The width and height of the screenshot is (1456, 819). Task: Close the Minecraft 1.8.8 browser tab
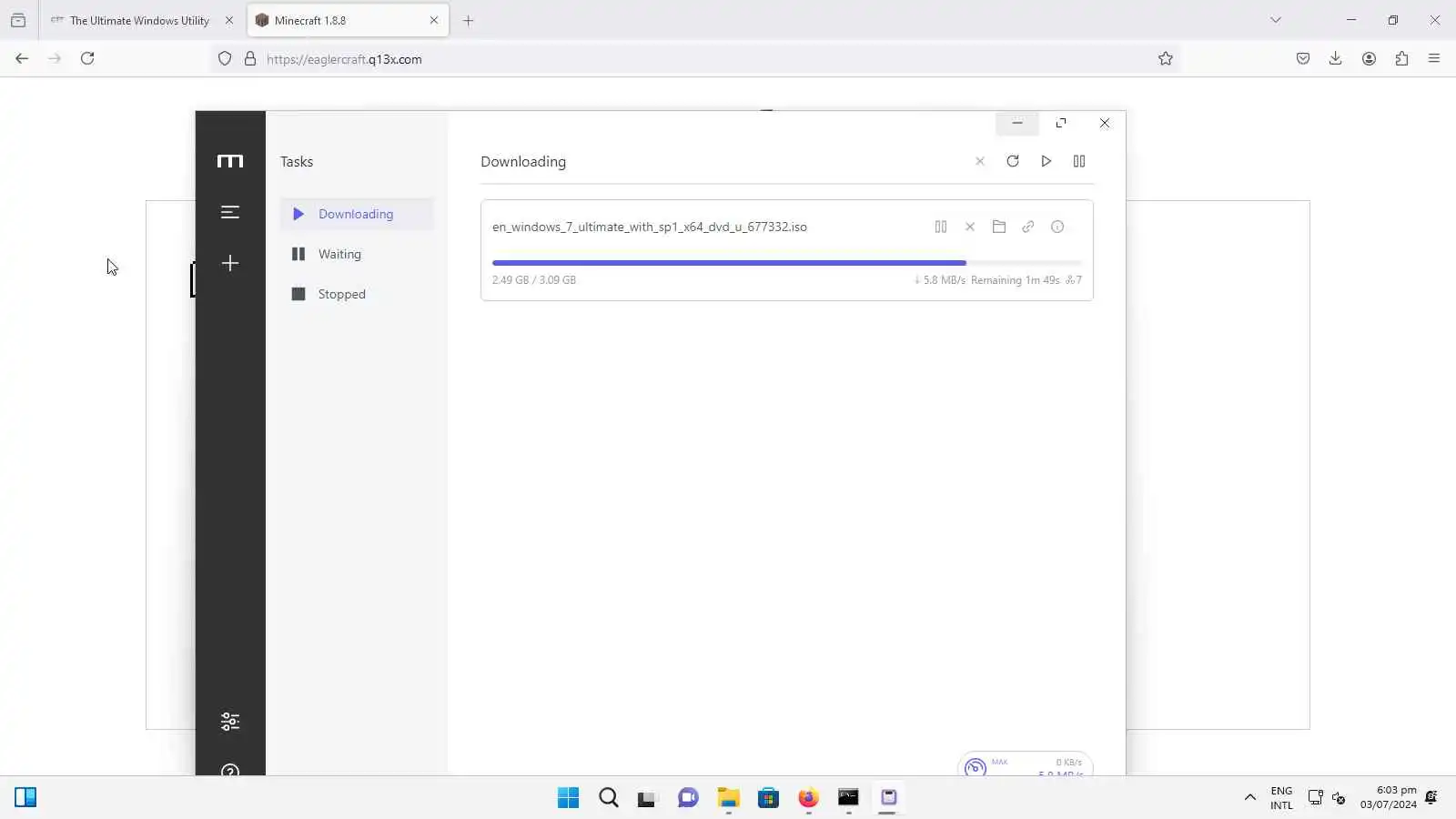click(434, 20)
